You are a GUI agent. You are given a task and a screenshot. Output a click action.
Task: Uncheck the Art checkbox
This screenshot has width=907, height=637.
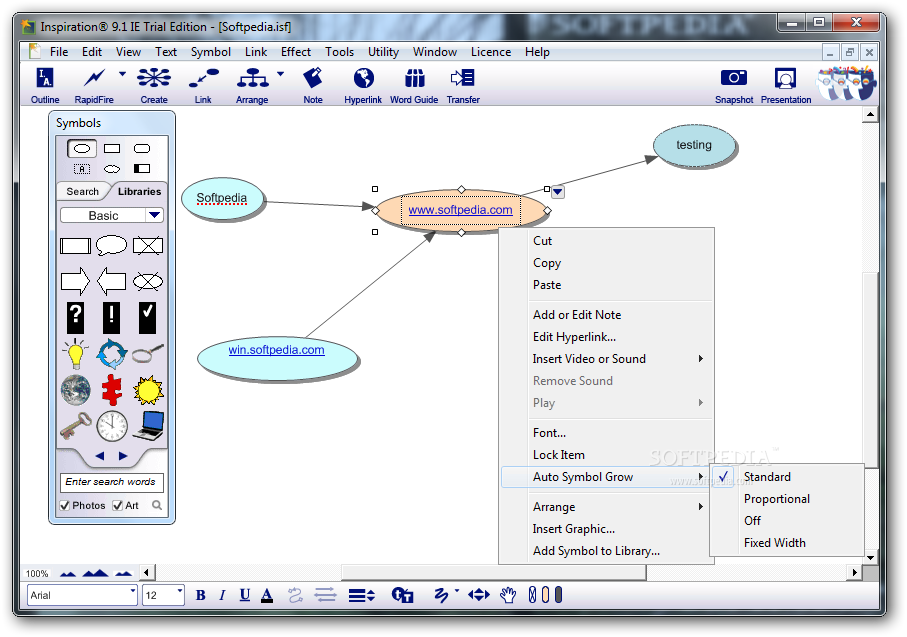[117, 506]
